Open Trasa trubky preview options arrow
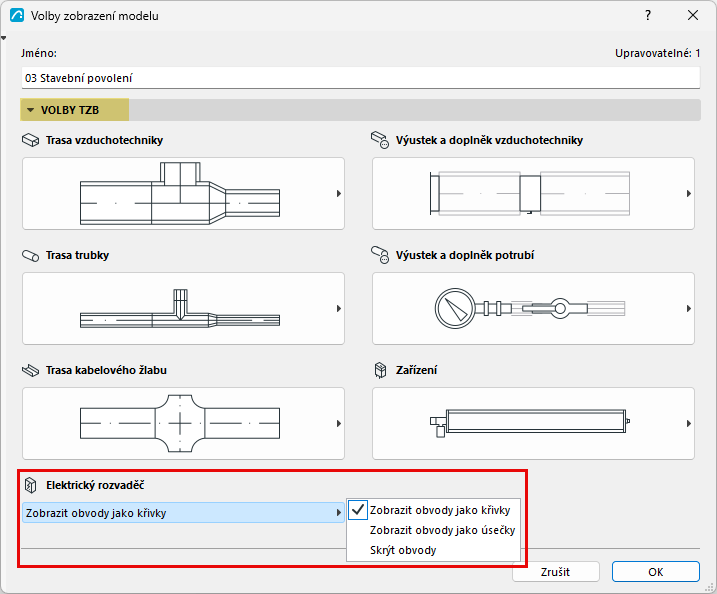The height and width of the screenshot is (594, 717). 339,309
